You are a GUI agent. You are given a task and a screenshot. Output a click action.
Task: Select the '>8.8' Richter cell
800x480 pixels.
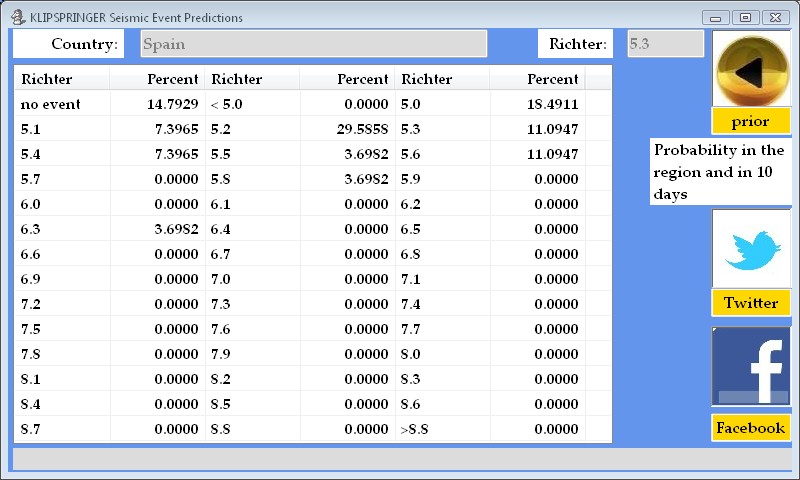pos(442,429)
